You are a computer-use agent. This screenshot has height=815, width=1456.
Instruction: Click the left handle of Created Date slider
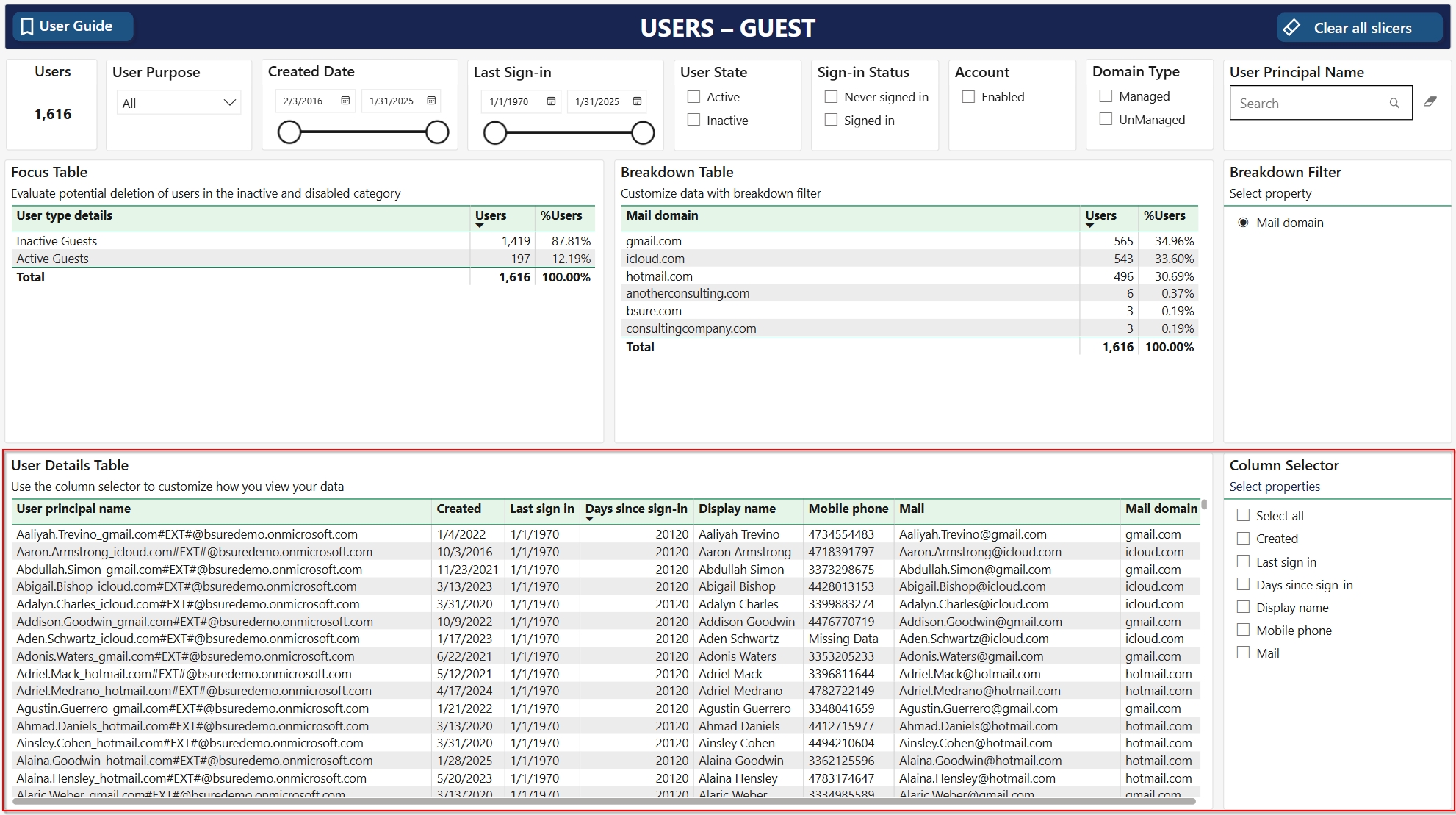[x=289, y=132]
